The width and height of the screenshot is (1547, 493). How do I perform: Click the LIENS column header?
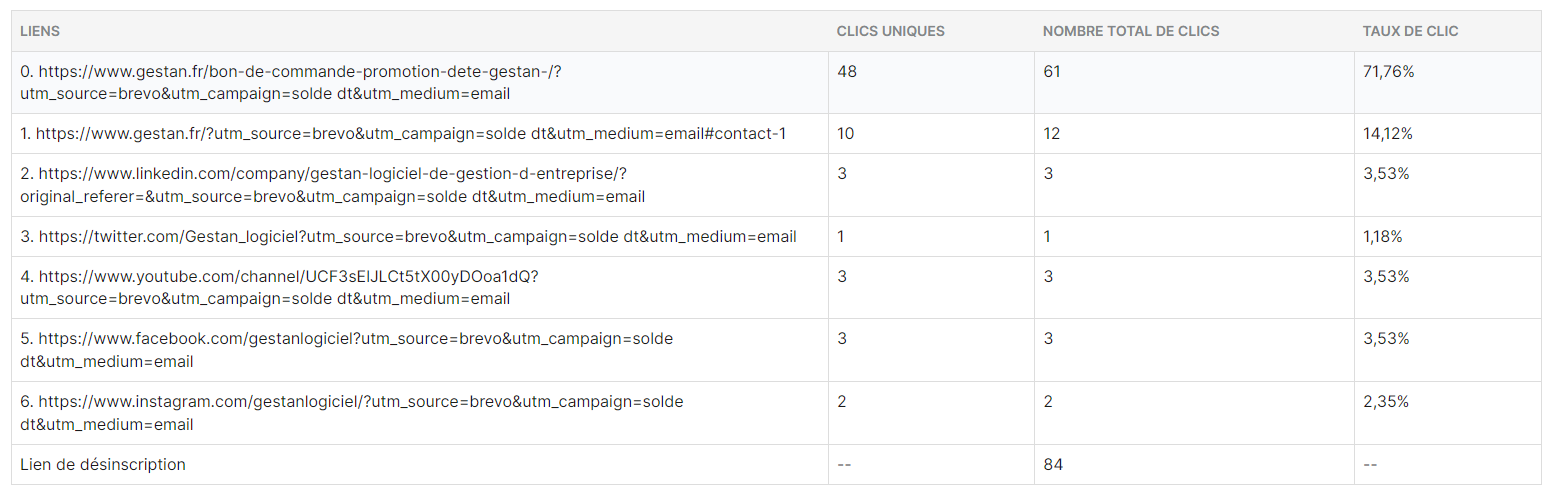40,31
